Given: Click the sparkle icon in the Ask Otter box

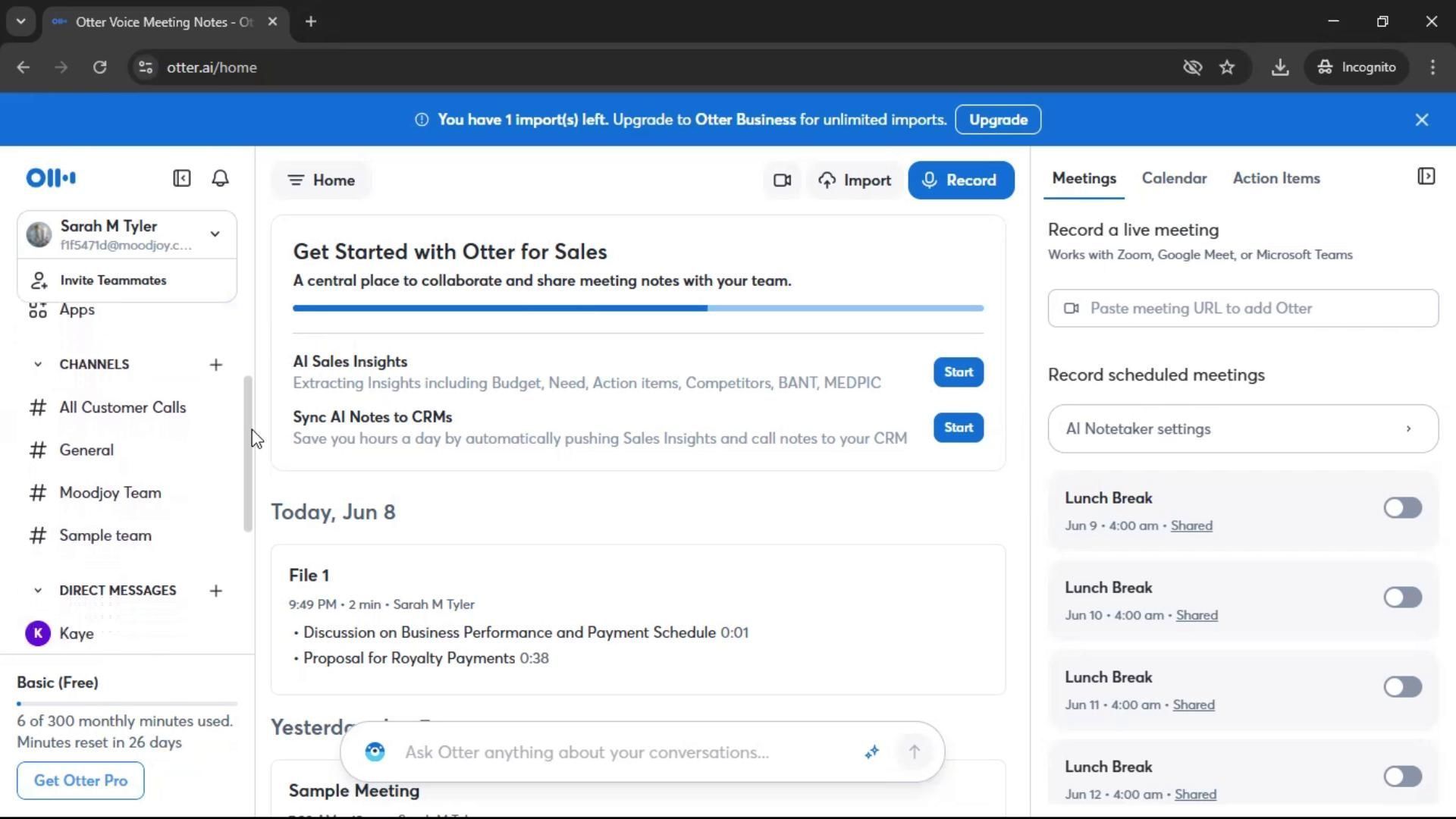Looking at the screenshot, I should (871, 752).
